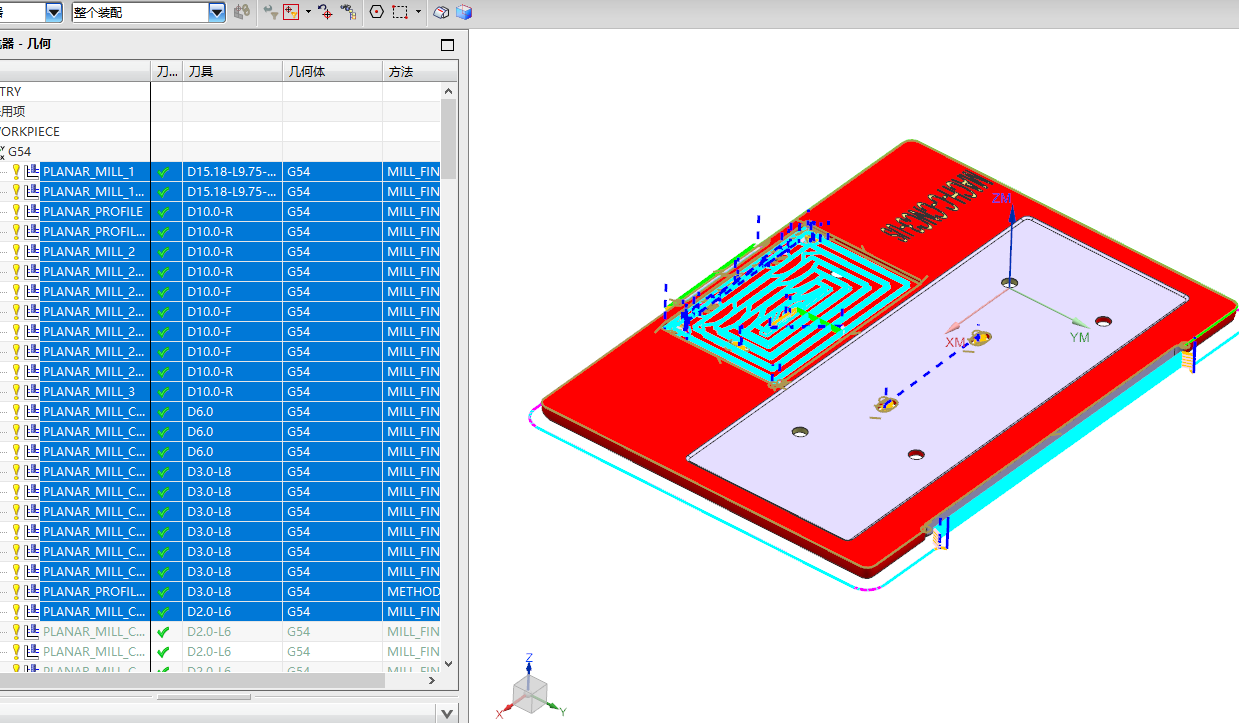
Task: Click the lightbulb icon in PLANAR_PROFILE row
Action: (x=16, y=211)
